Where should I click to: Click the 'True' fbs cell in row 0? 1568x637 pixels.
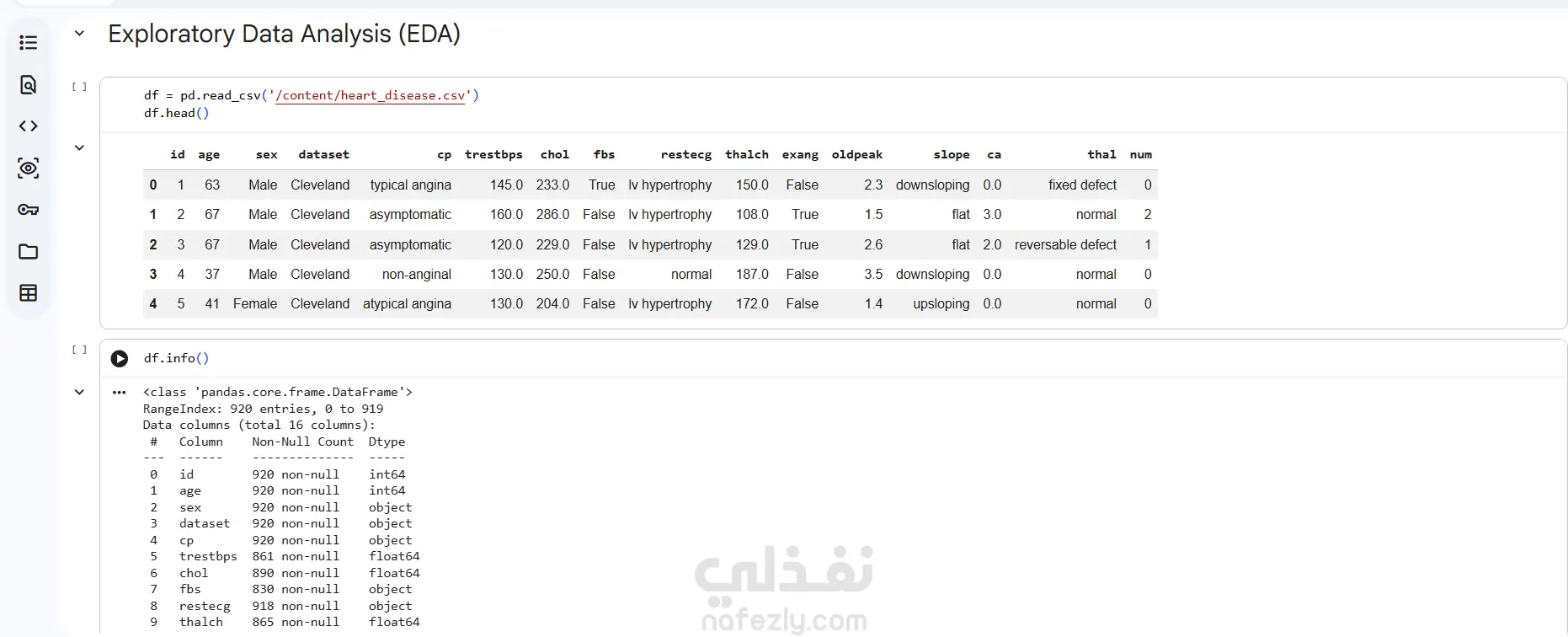click(602, 185)
